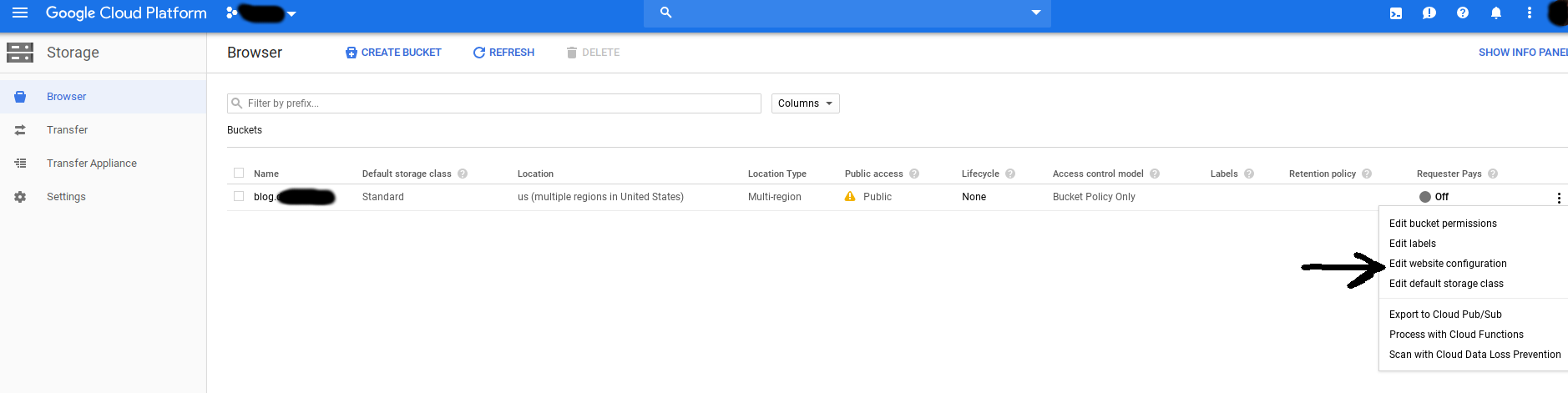Click the Name column header

pyautogui.click(x=266, y=174)
